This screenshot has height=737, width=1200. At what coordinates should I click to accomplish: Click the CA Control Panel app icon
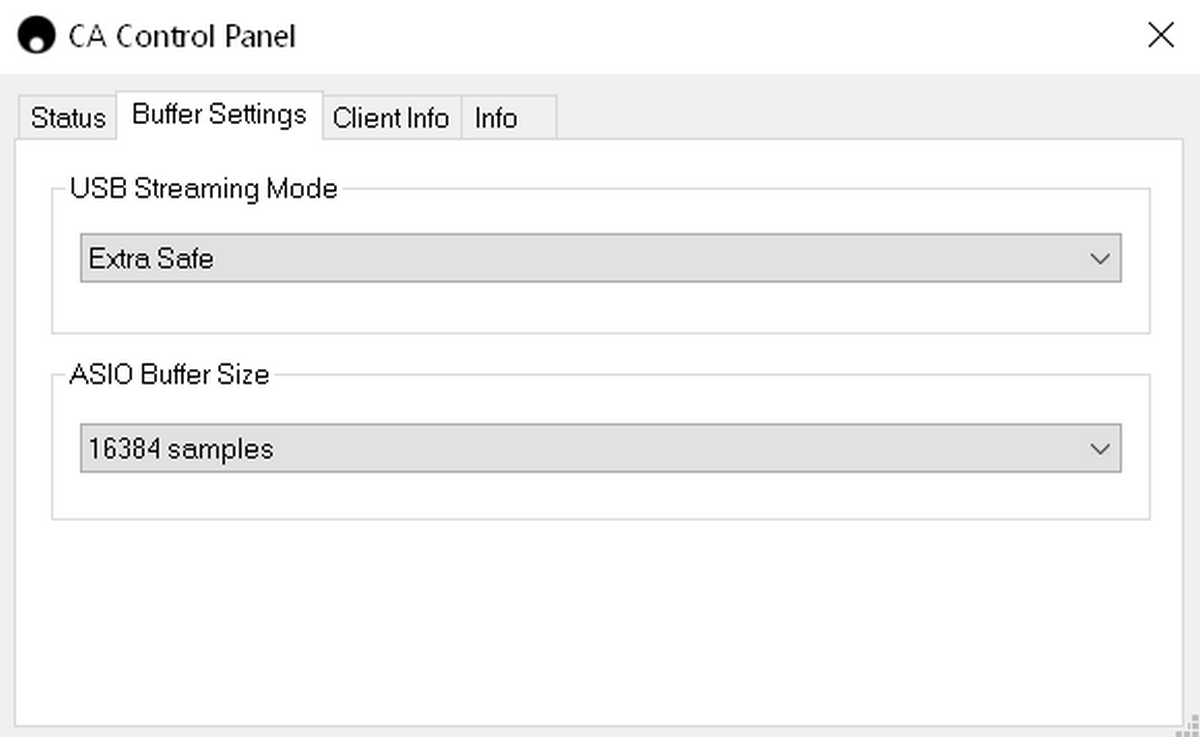coord(37,36)
